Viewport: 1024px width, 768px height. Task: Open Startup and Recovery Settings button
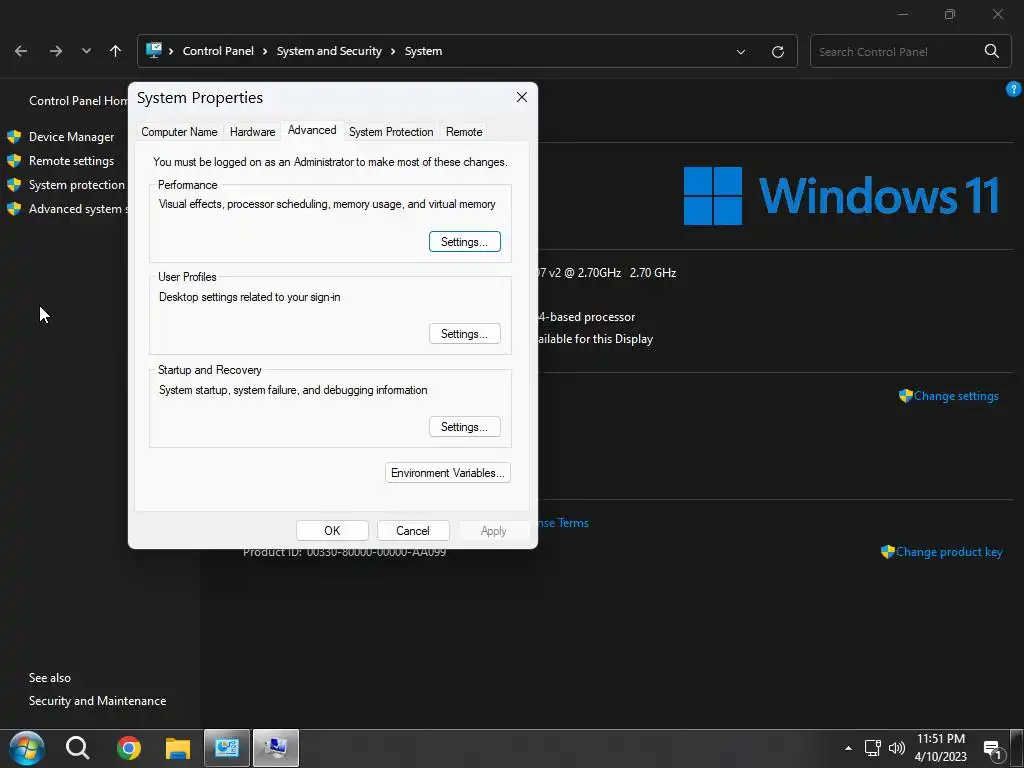pyautogui.click(x=465, y=426)
